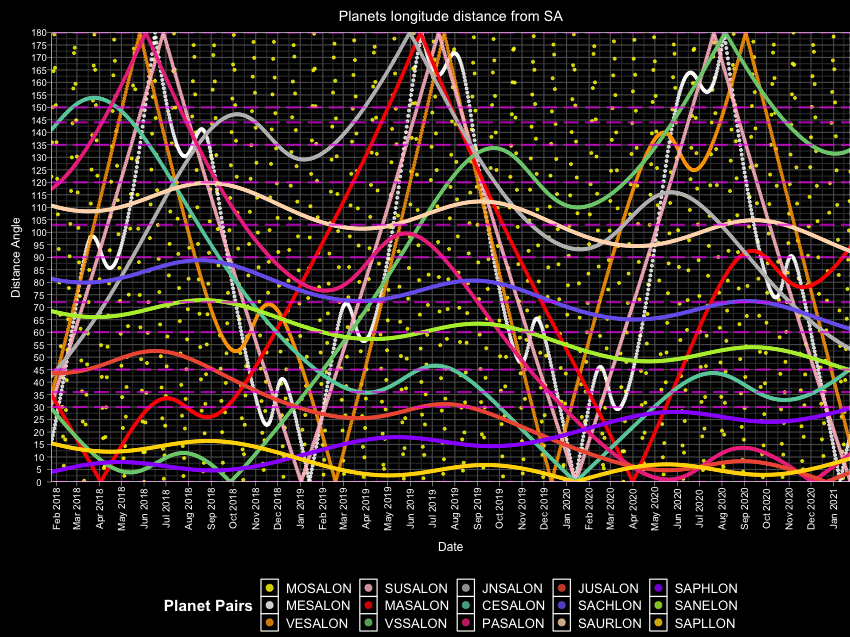Click the pink SUSALON legend marker
This screenshot has width=850, height=637.
[x=370, y=588]
